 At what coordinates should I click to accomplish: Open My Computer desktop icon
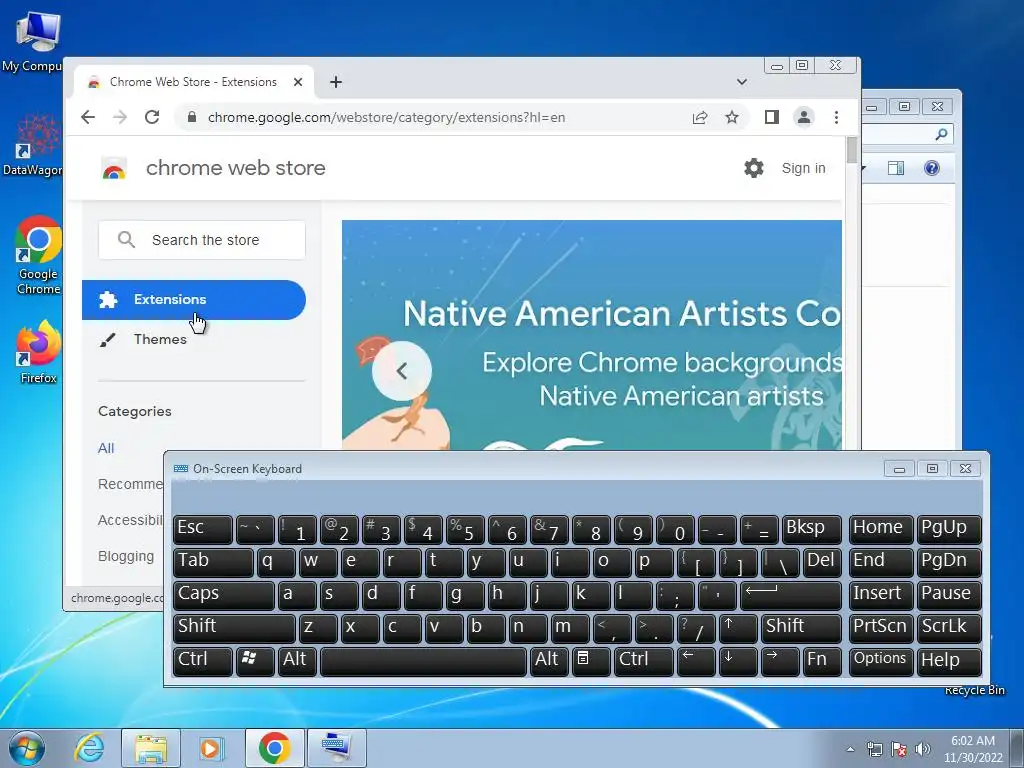point(33,40)
